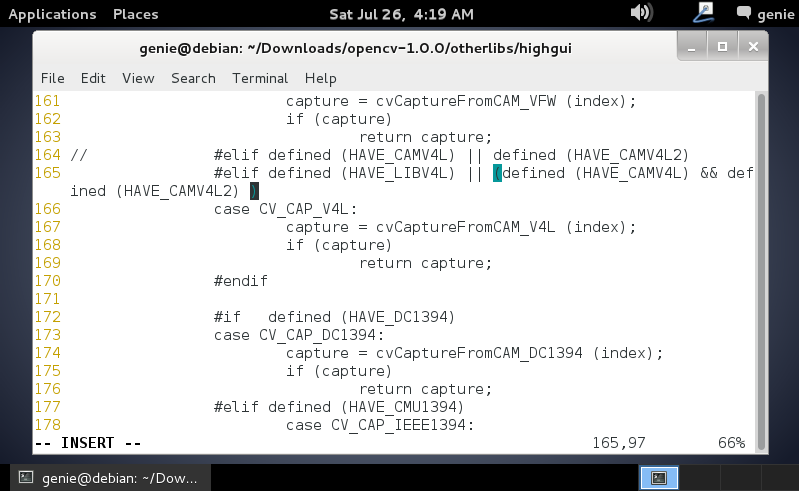Close the terminal window

[x=753, y=47]
